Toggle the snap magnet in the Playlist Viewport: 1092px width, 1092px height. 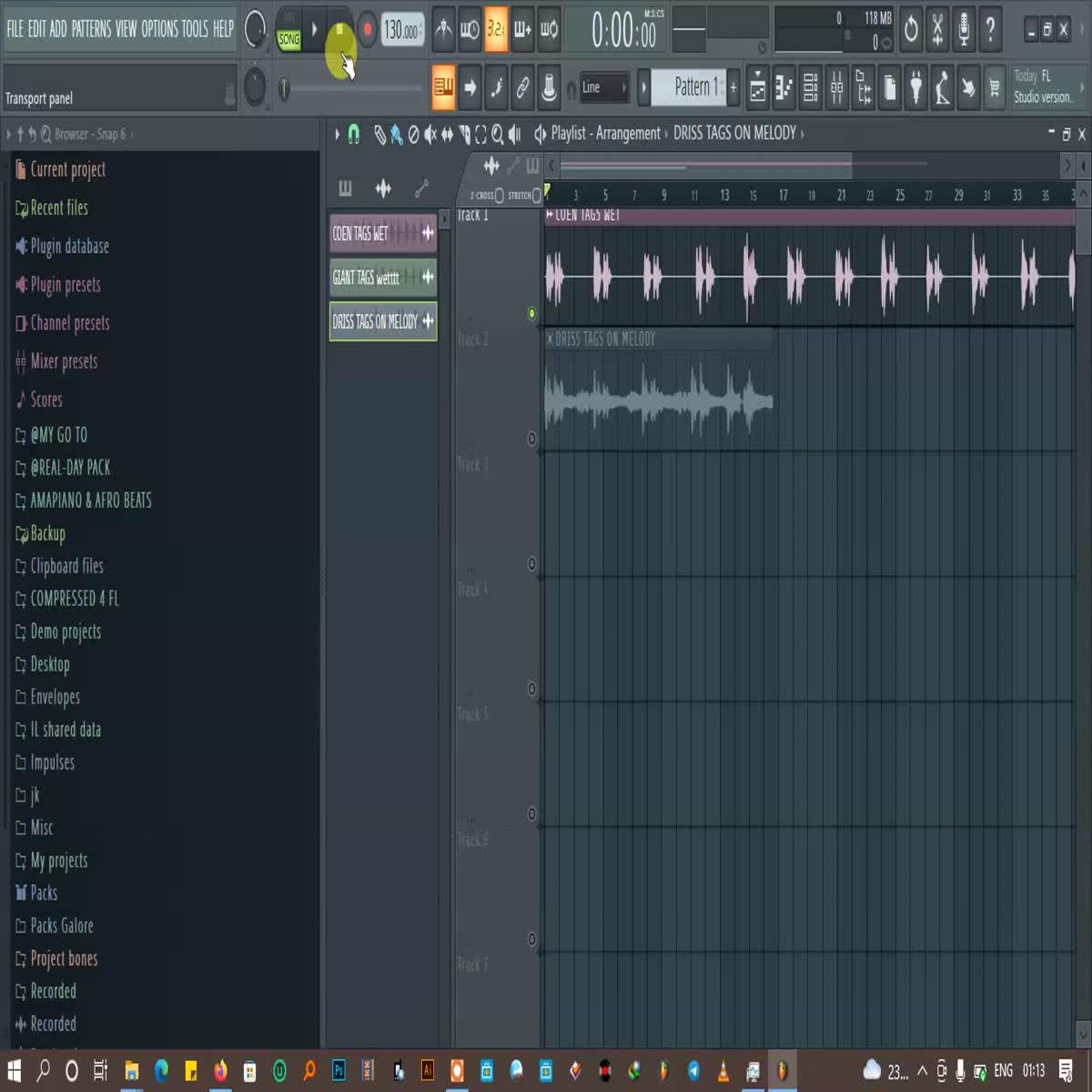tap(353, 134)
